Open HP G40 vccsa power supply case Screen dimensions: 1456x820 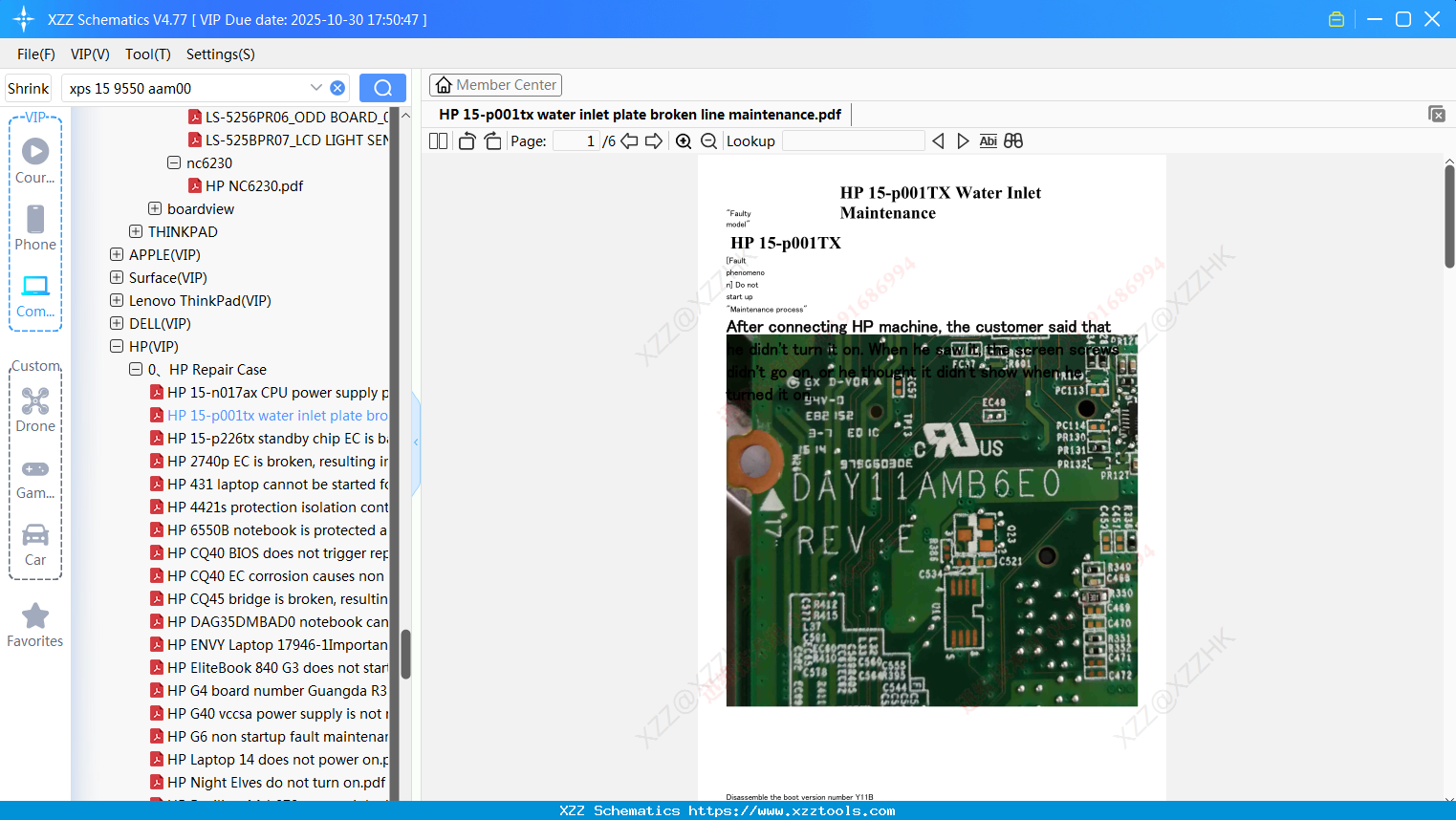coord(269,713)
